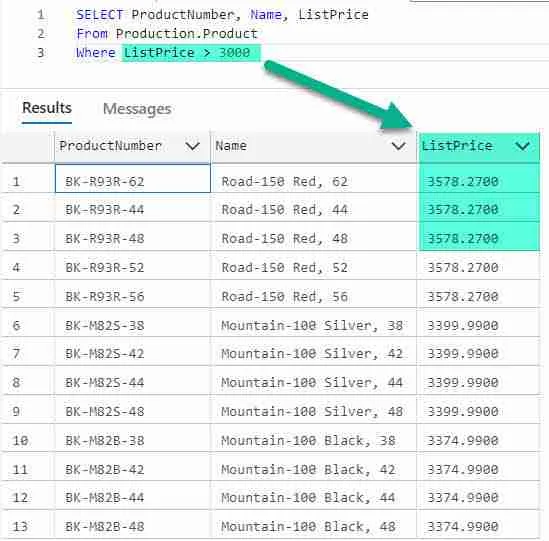The image size is (549, 541).
Task: Click cell BK-R93R-62
Action: click(x=132, y=179)
